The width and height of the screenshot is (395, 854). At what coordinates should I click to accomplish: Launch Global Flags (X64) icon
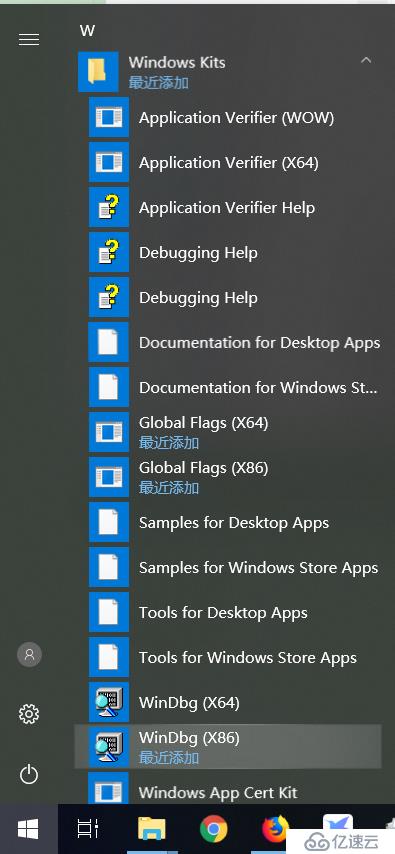tap(109, 432)
